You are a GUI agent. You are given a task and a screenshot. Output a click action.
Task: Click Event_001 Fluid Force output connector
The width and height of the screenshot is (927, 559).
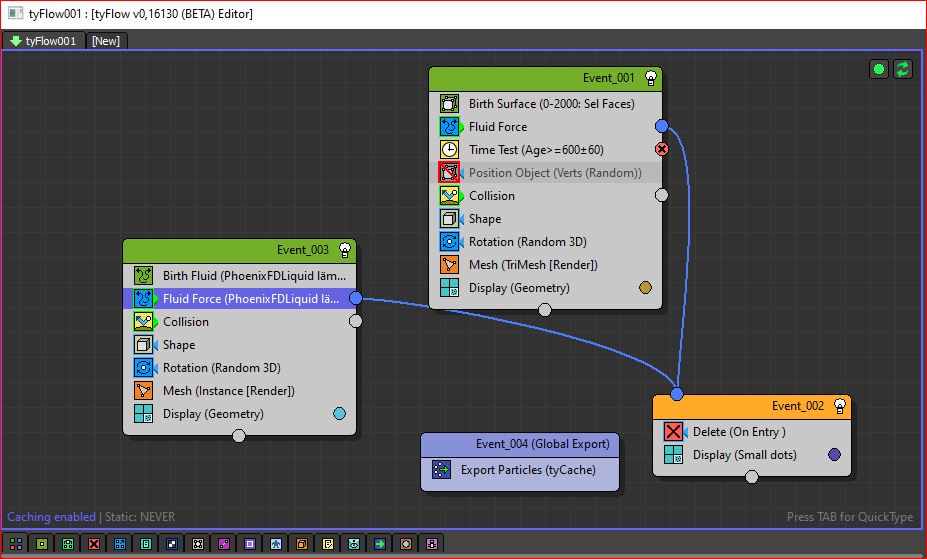pyautogui.click(x=662, y=126)
